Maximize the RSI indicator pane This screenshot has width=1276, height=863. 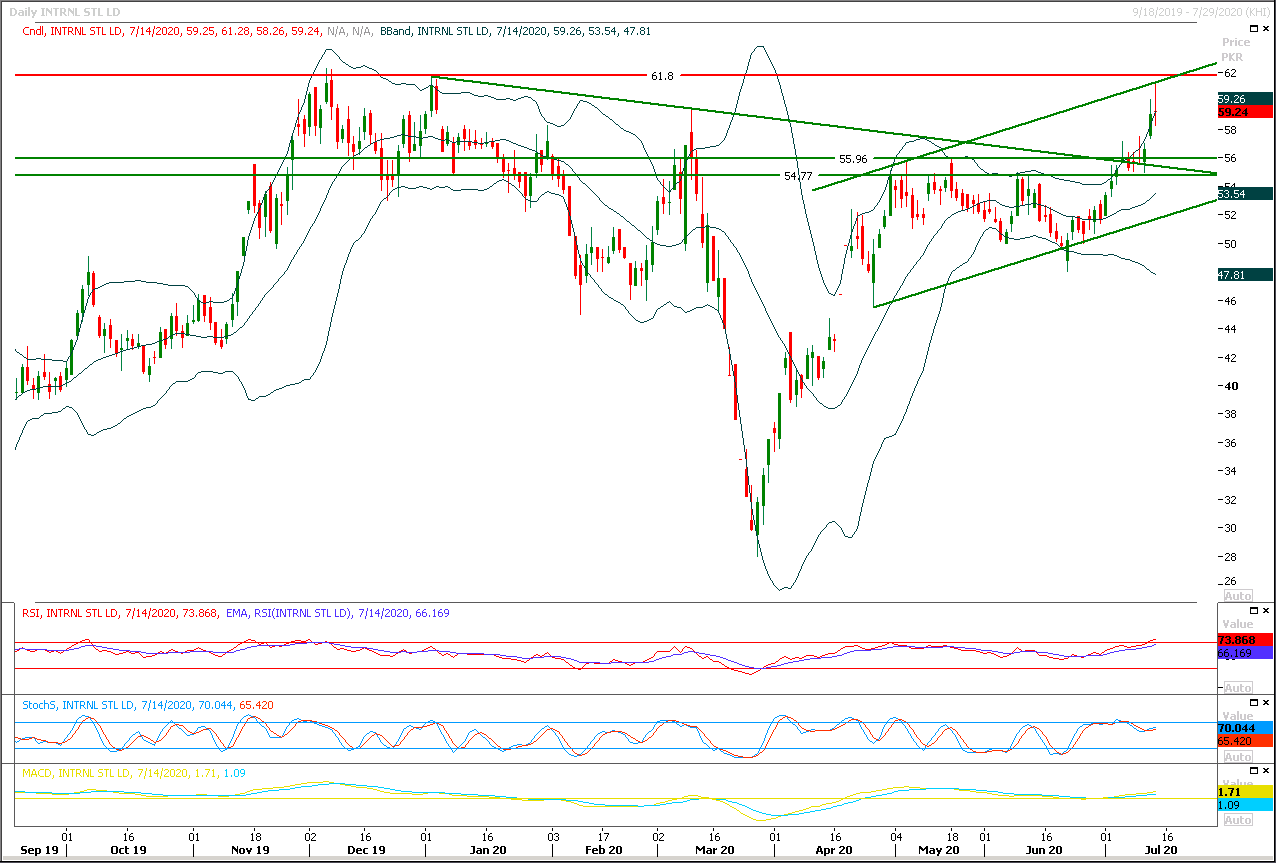[1252, 610]
